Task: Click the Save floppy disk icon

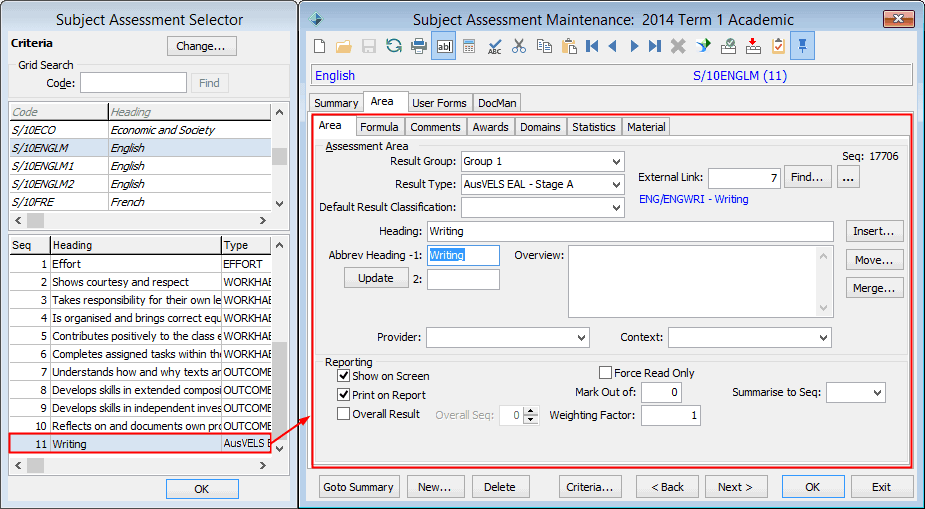Action: click(369, 46)
